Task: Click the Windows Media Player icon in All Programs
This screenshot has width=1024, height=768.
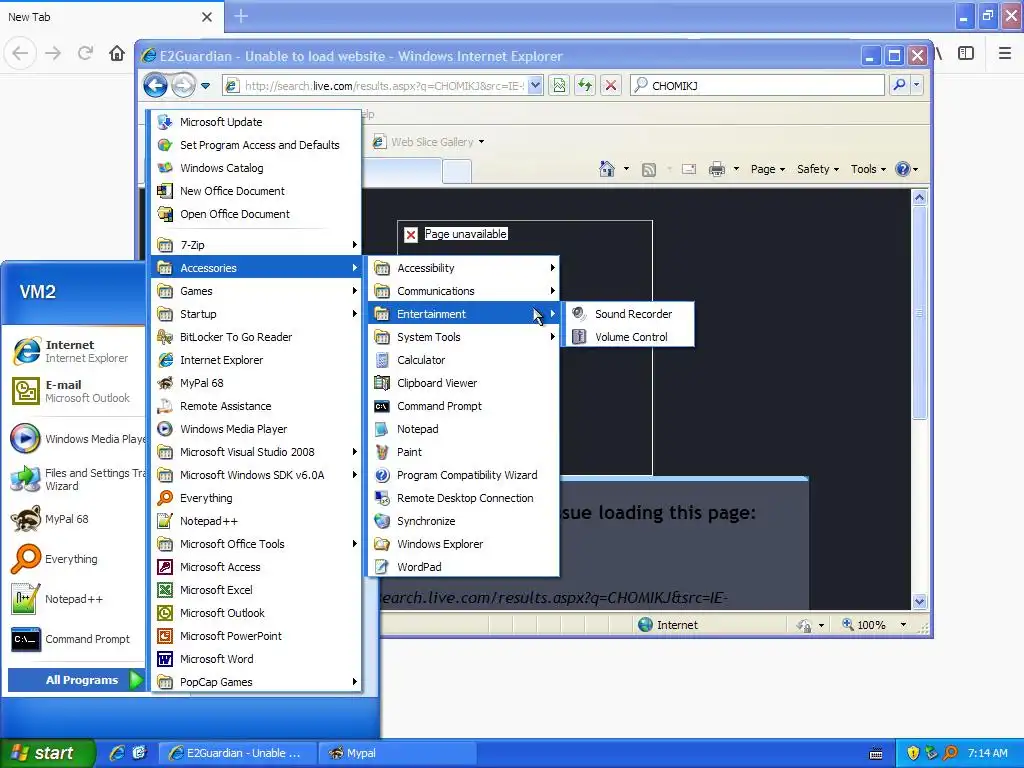Action: pos(165,429)
